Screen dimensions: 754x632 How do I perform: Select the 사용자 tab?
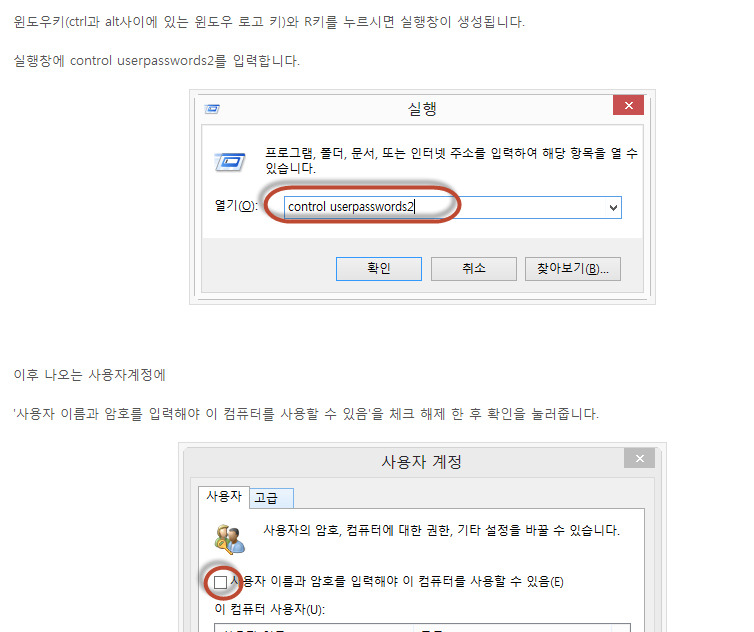pyautogui.click(x=224, y=496)
